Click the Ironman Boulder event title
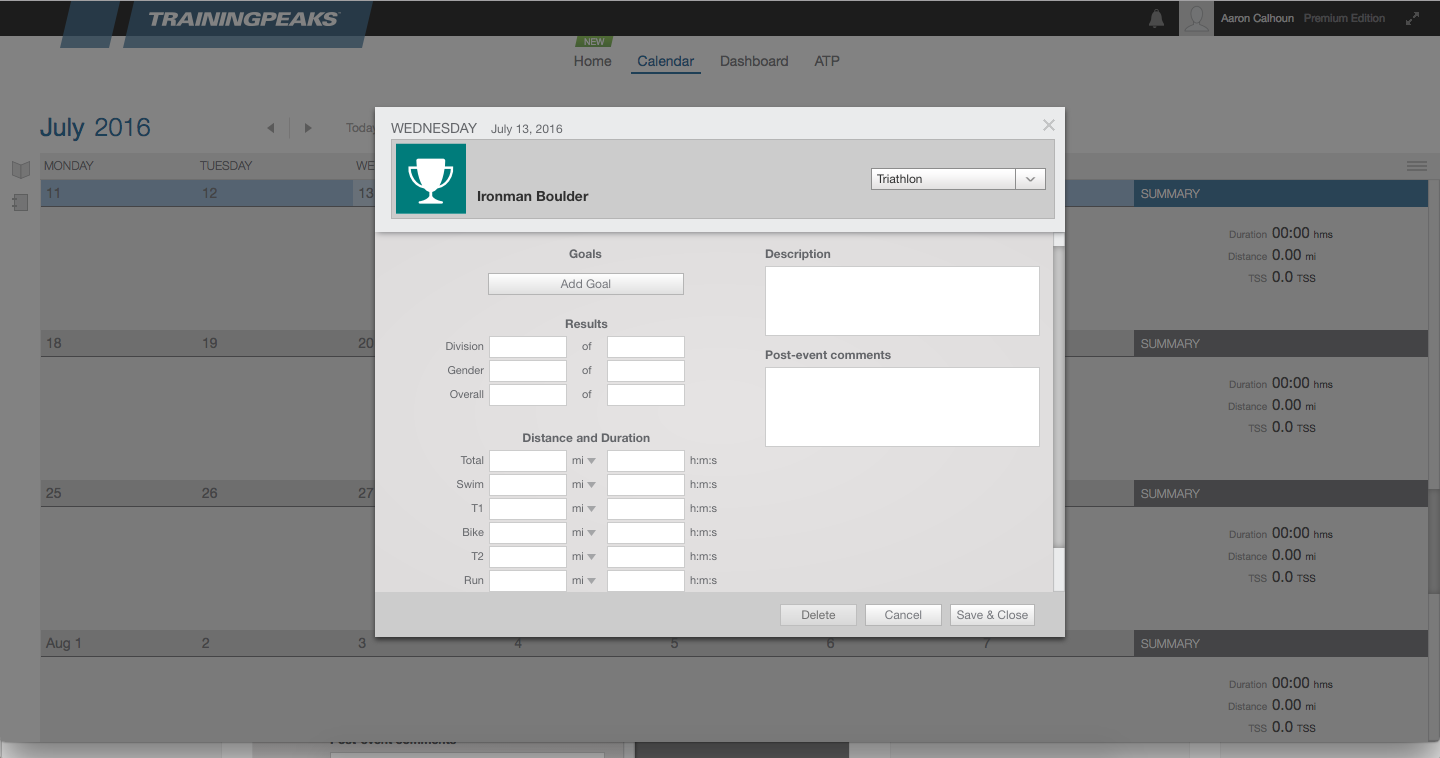1440x758 pixels. click(532, 197)
